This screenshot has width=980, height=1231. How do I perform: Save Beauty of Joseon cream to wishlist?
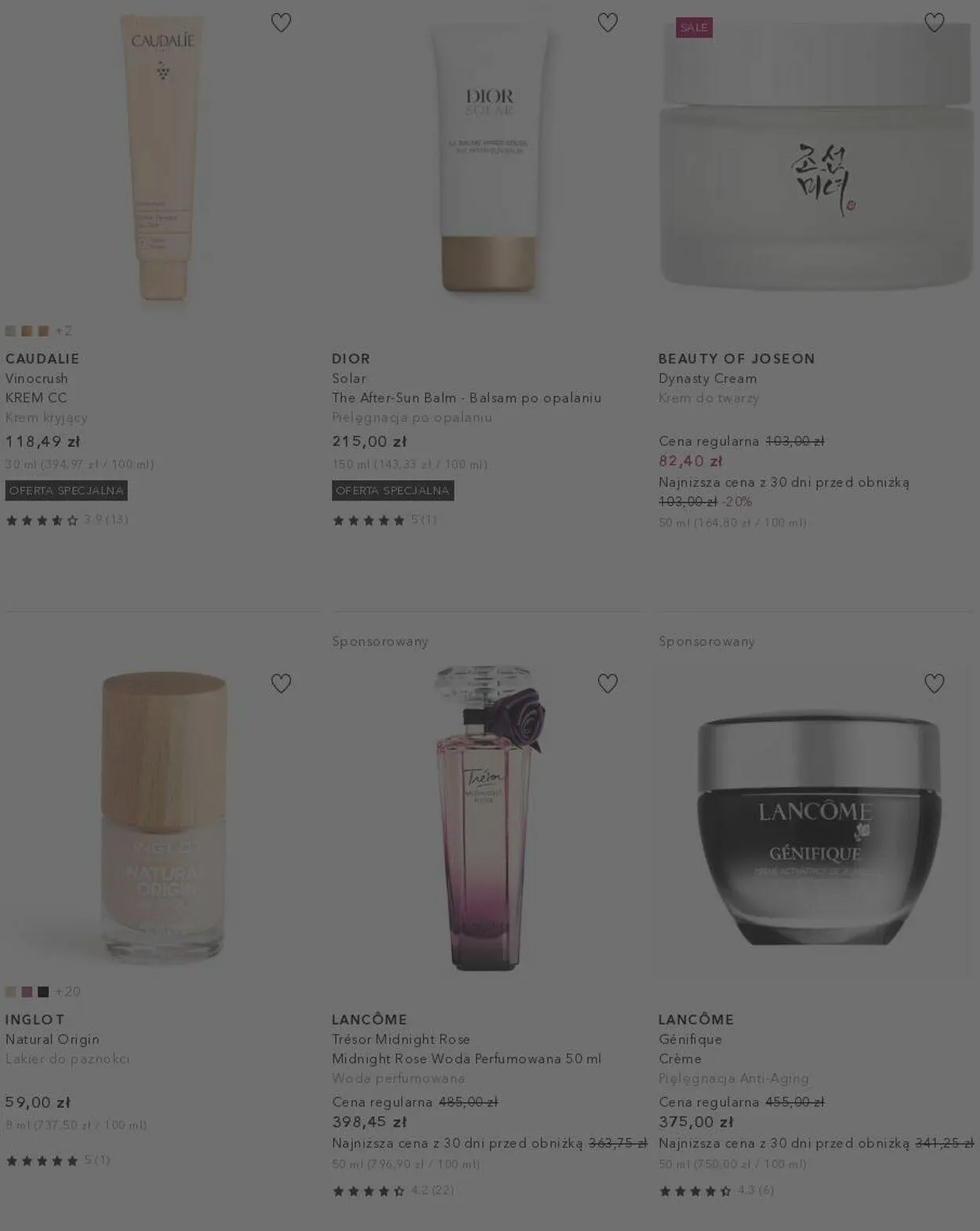pos(934,23)
